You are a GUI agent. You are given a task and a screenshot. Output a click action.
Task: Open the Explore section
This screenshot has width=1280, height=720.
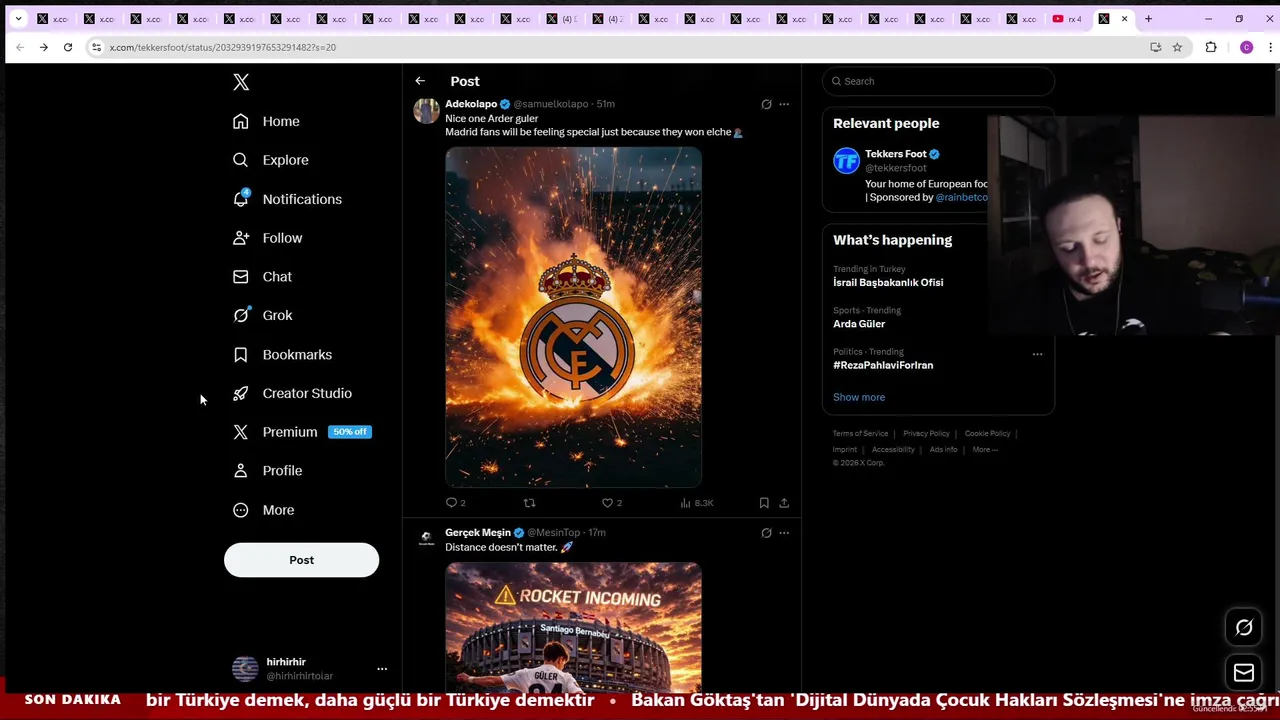[x=270, y=160]
